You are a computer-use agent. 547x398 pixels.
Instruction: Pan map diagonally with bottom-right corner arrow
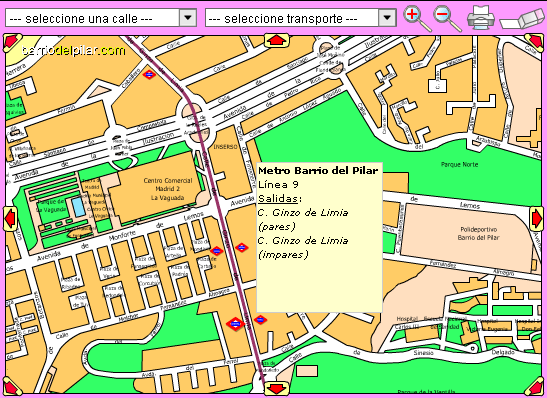pos(534,386)
